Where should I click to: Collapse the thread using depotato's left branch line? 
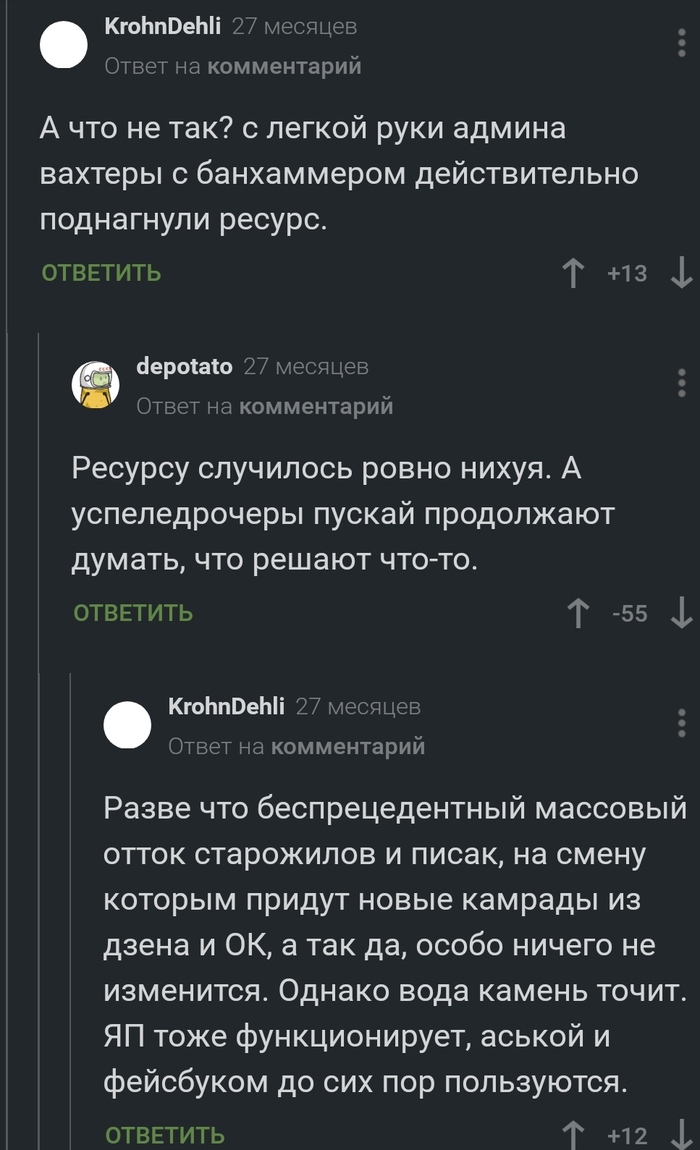(38, 500)
